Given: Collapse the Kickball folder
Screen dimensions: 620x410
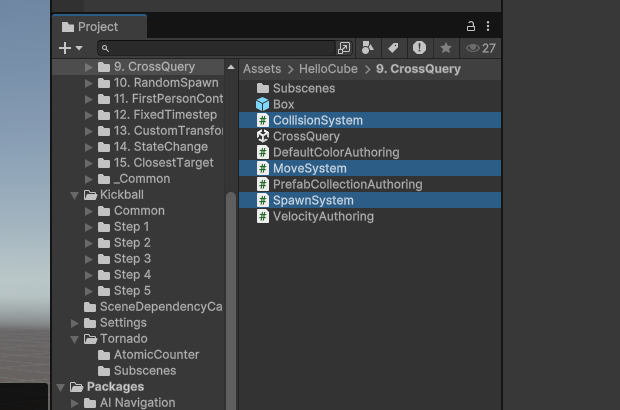Looking at the screenshot, I should [x=74, y=195].
